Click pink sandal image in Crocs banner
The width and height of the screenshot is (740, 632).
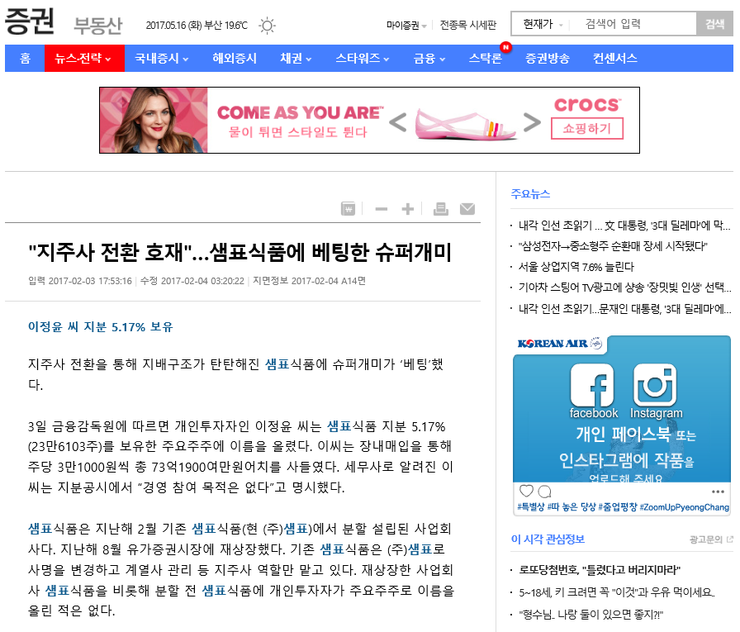tap(465, 124)
